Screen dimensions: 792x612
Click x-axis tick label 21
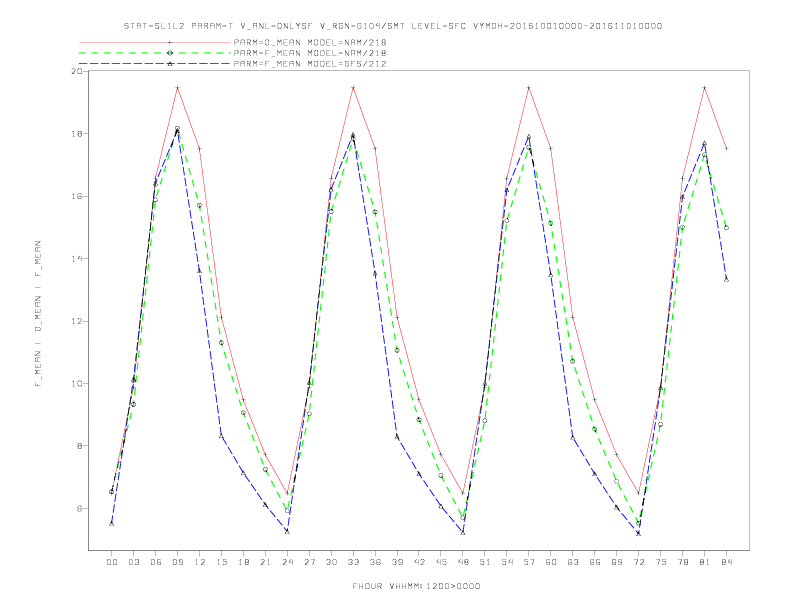[x=265, y=562]
